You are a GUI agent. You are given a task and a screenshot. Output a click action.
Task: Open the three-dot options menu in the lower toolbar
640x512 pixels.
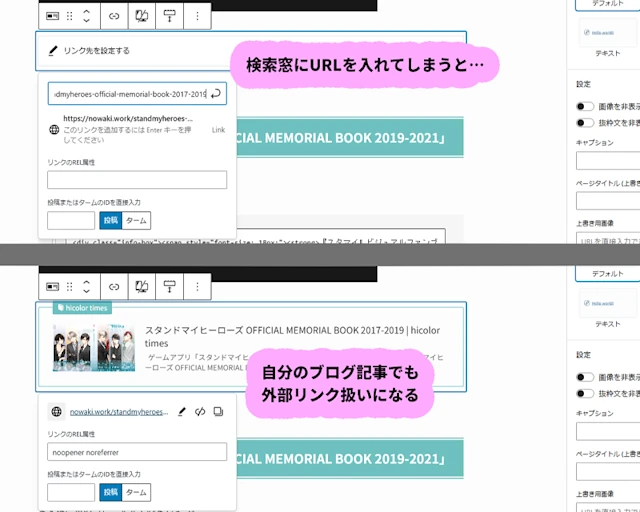point(197,287)
